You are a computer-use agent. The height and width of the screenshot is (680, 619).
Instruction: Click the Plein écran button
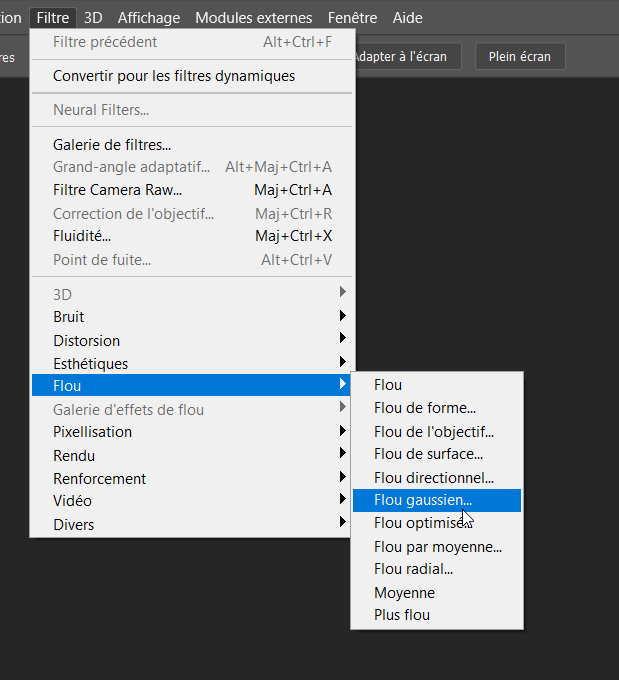tap(520, 56)
